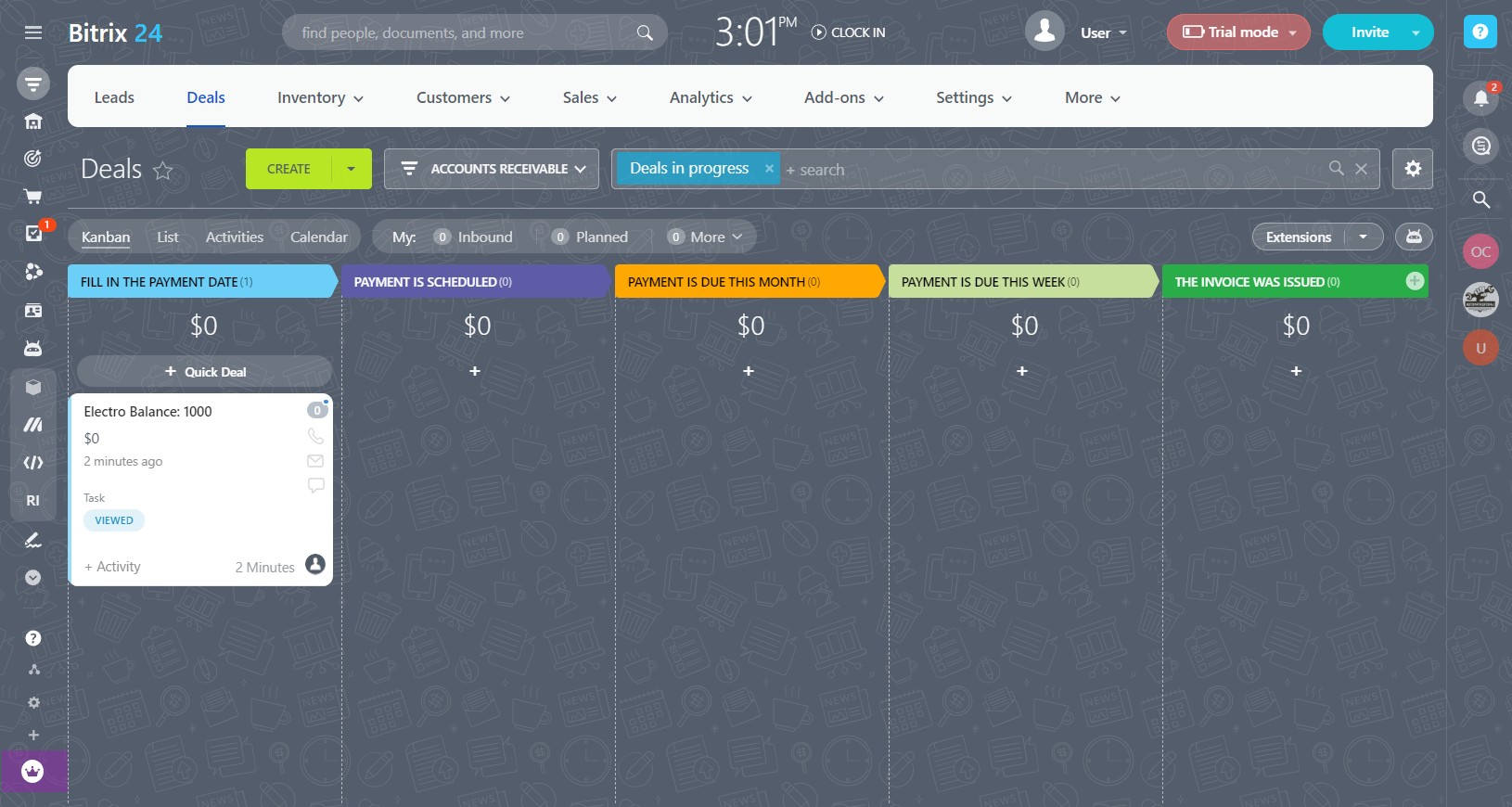Open the help question mark icon
Image resolution: width=1512 pixels, height=807 pixels.
(x=1480, y=32)
